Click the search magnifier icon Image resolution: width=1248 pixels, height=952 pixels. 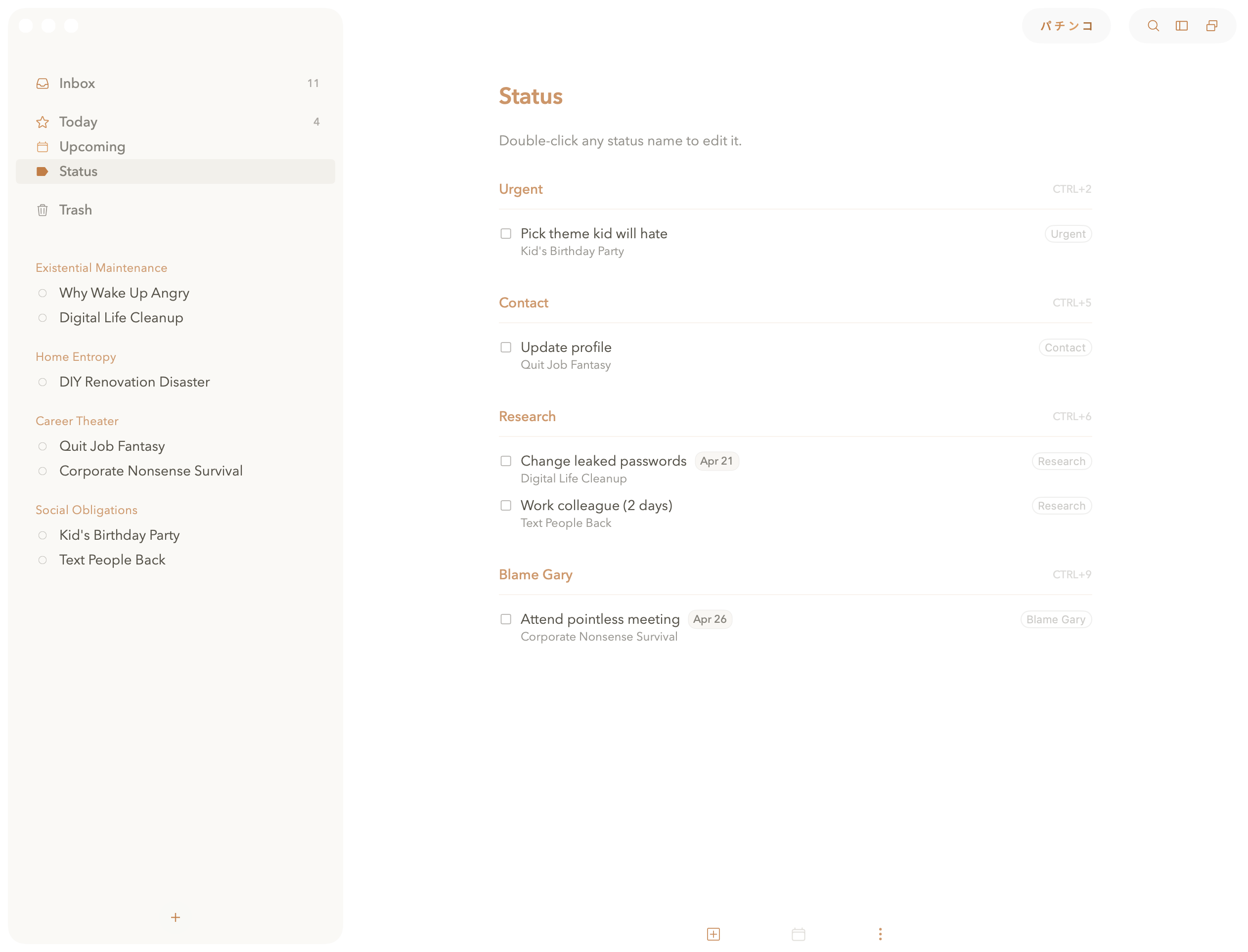coord(1153,26)
